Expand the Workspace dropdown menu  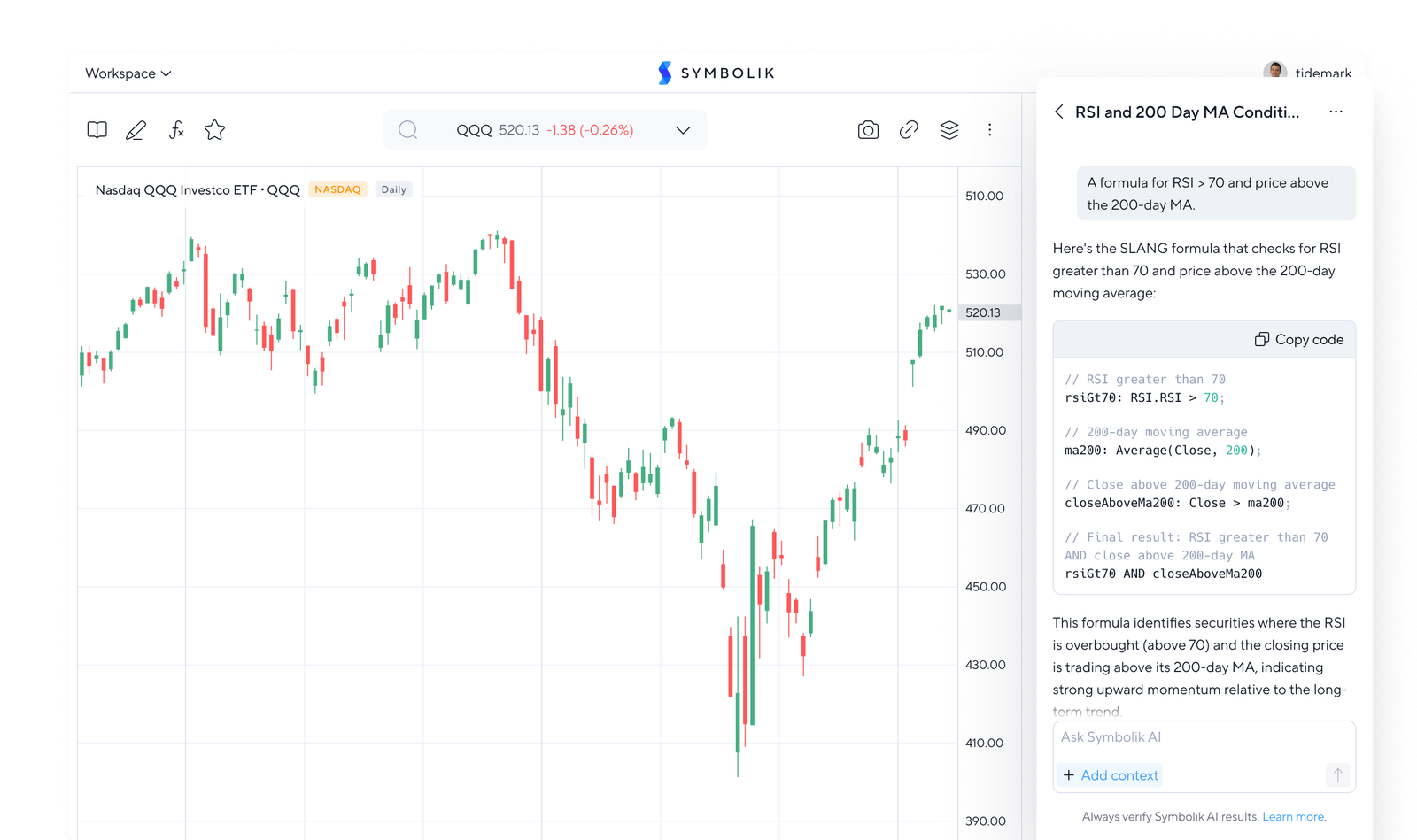(x=128, y=73)
